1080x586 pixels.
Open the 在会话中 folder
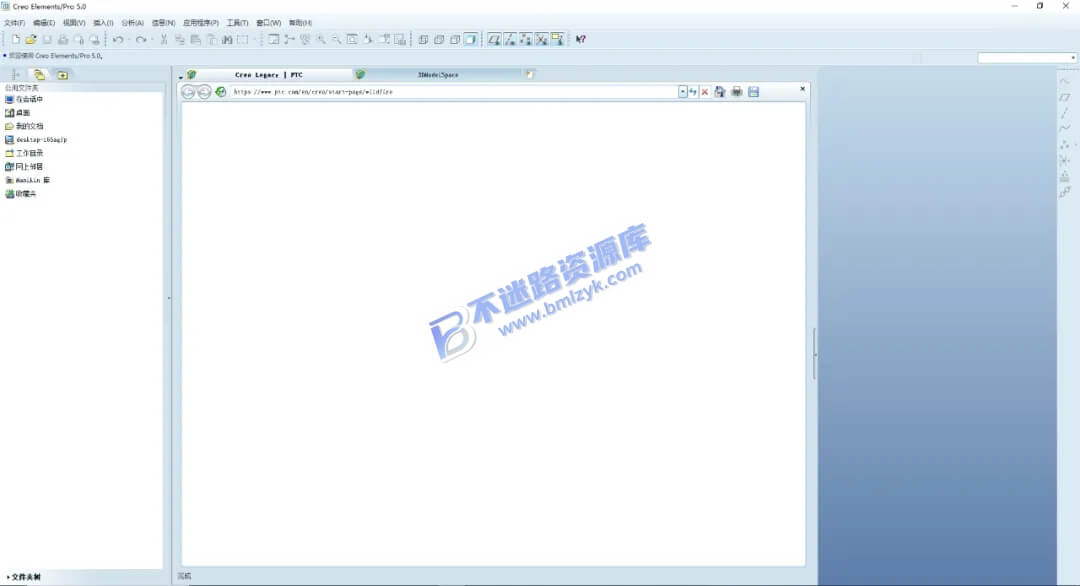pyautogui.click(x=24, y=99)
